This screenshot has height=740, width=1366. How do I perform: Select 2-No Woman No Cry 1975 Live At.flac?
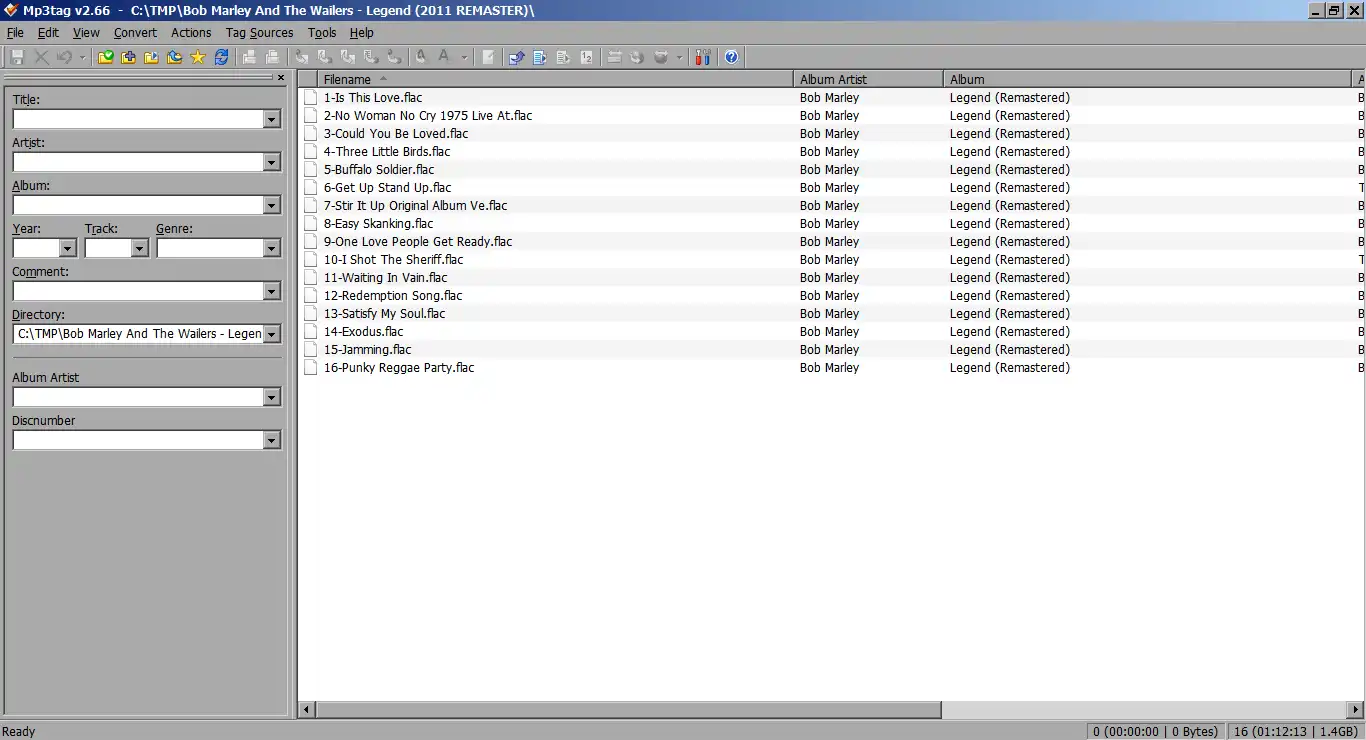[428, 116]
